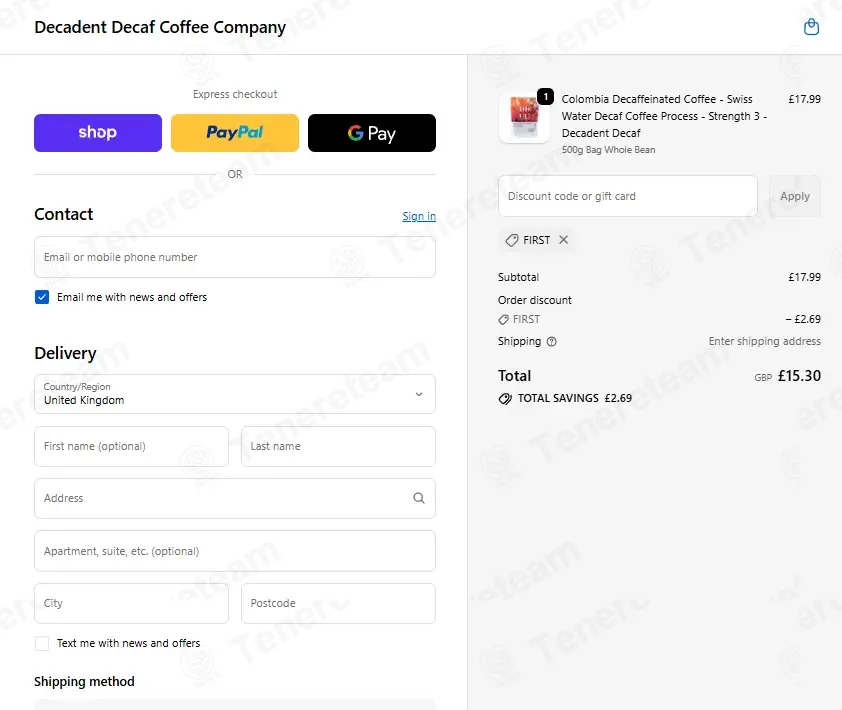
Task: Pay with Shop Pay express button
Action: [x=98, y=133]
